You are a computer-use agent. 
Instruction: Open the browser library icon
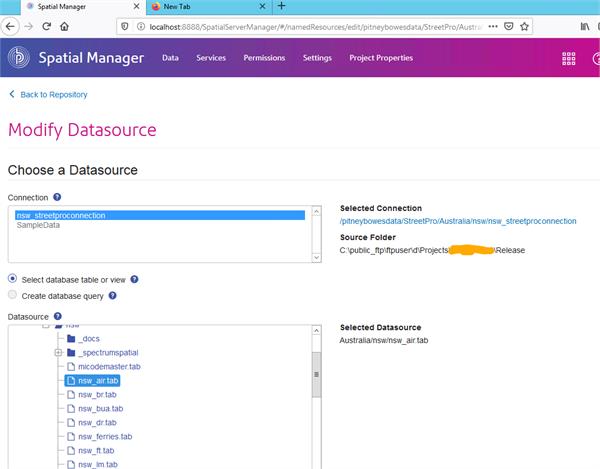pos(585,26)
